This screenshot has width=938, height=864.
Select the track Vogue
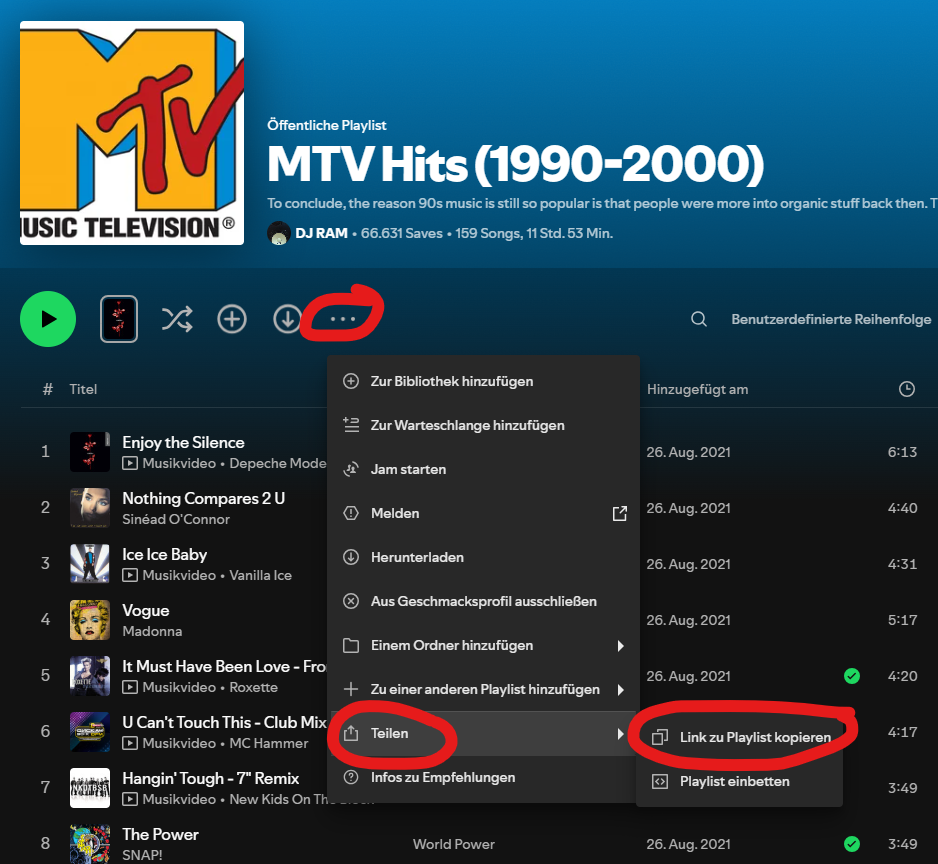(x=145, y=610)
